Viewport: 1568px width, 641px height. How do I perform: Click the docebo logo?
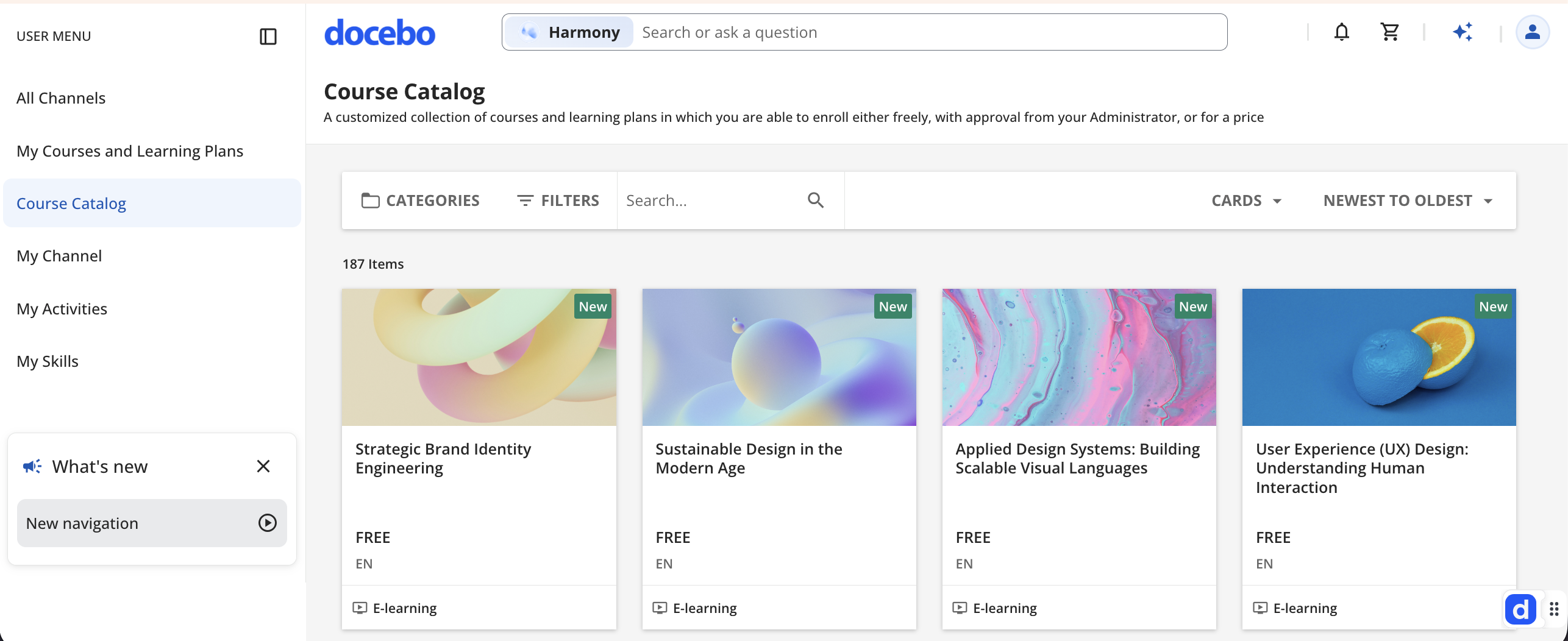pos(380,33)
